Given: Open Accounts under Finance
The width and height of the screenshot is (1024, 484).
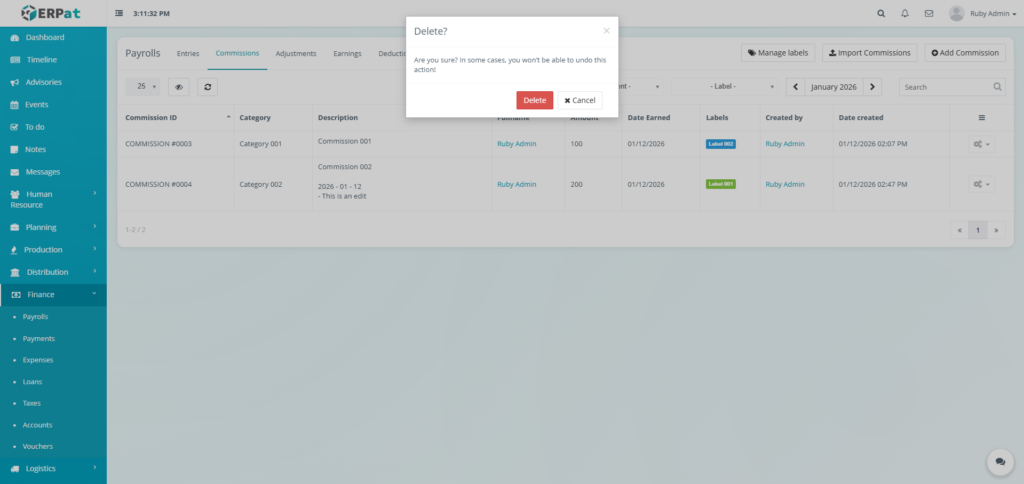Looking at the screenshot, I should click(x=37, y=425).
